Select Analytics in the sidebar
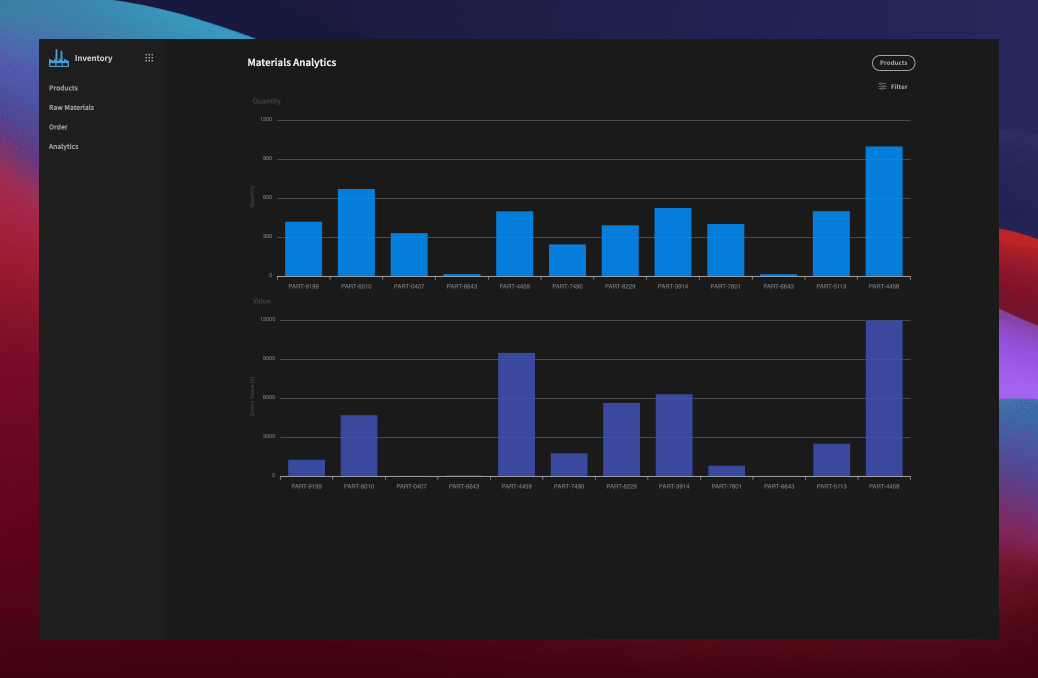Viewport: 1038px width, 678px height. pyautogui.click(x=62, y=146)
